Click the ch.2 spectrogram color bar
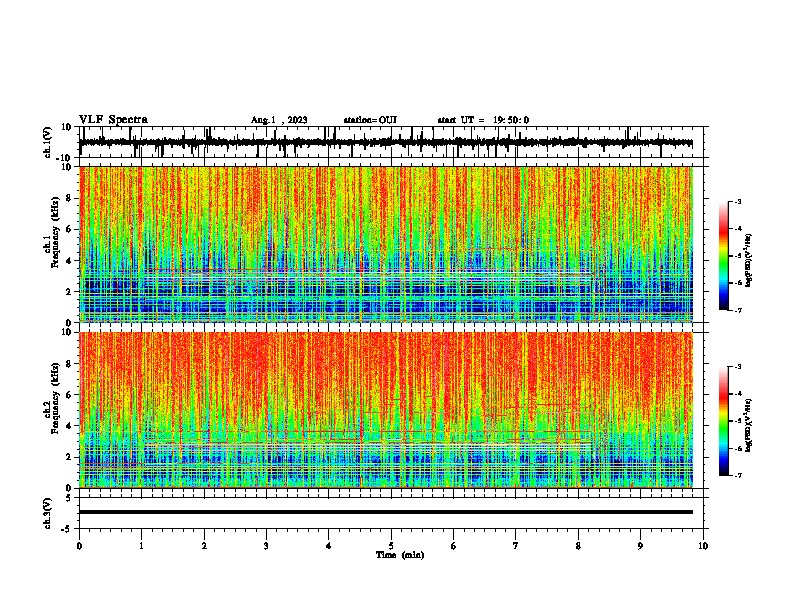792x612 pixels. [724, 421]
